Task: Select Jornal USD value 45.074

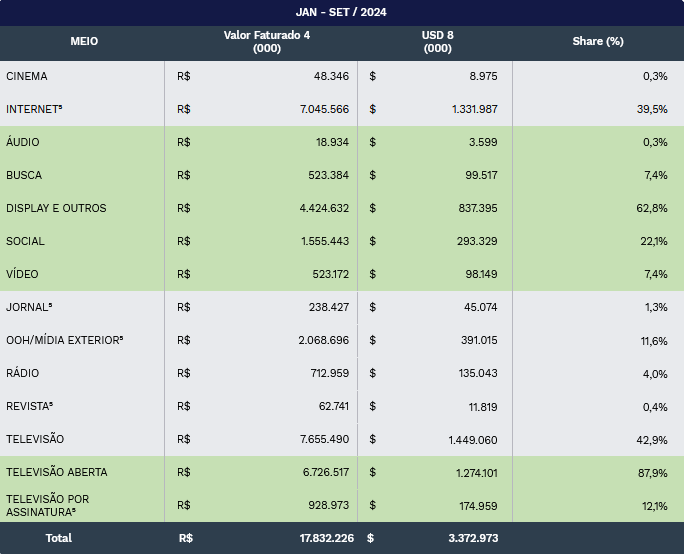Action: click(x=481, y=307)
